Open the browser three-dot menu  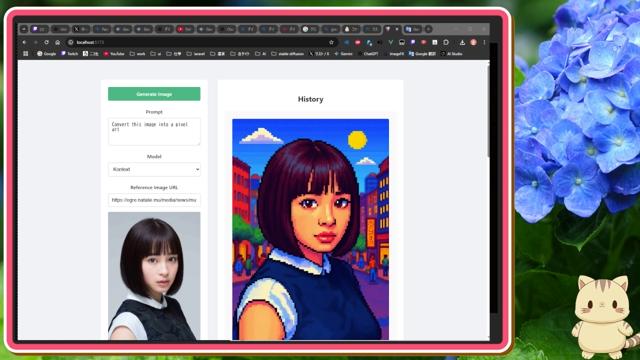(x=484, y=42)
